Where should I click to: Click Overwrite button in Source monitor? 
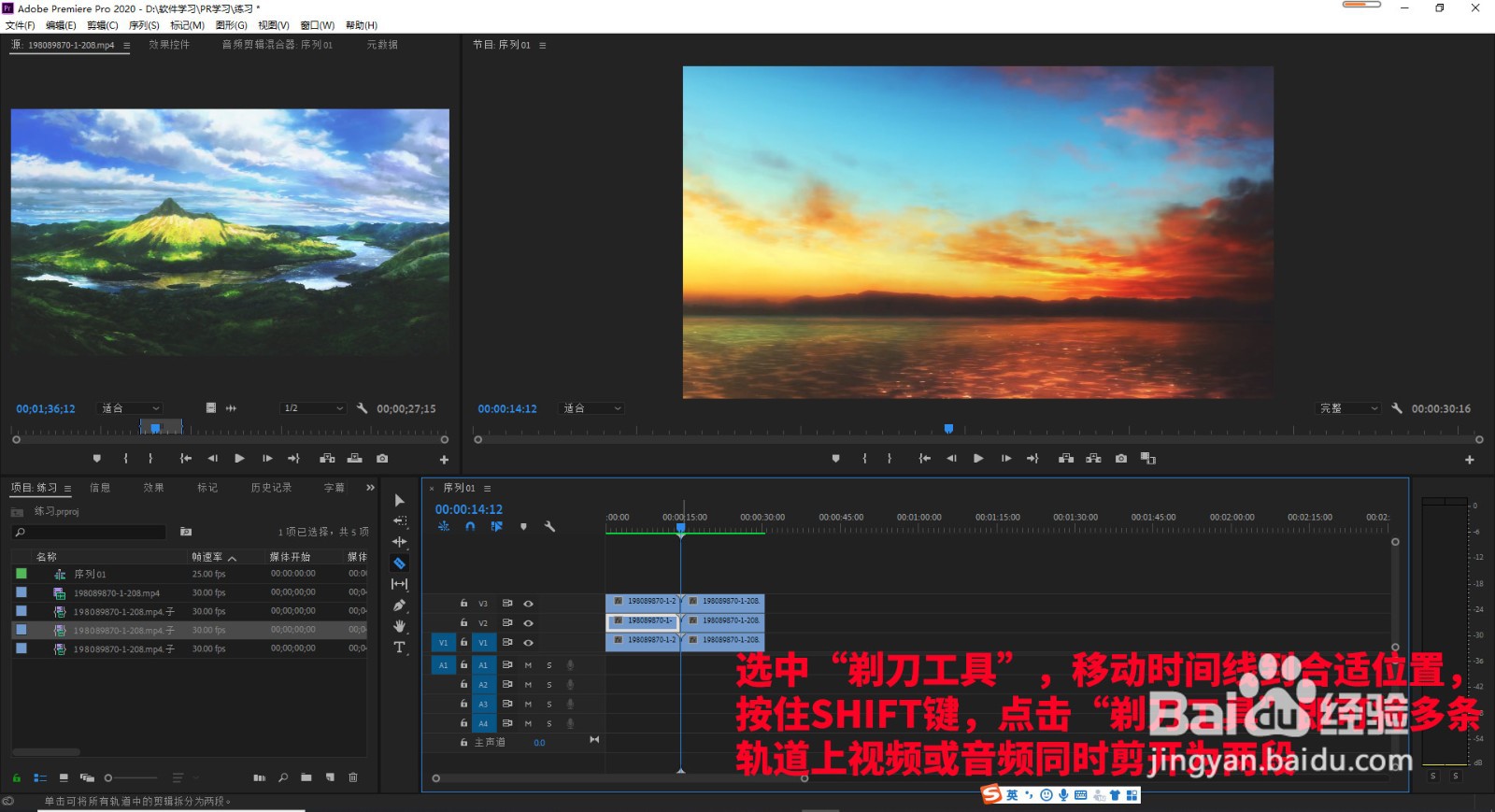pos(354,459)
